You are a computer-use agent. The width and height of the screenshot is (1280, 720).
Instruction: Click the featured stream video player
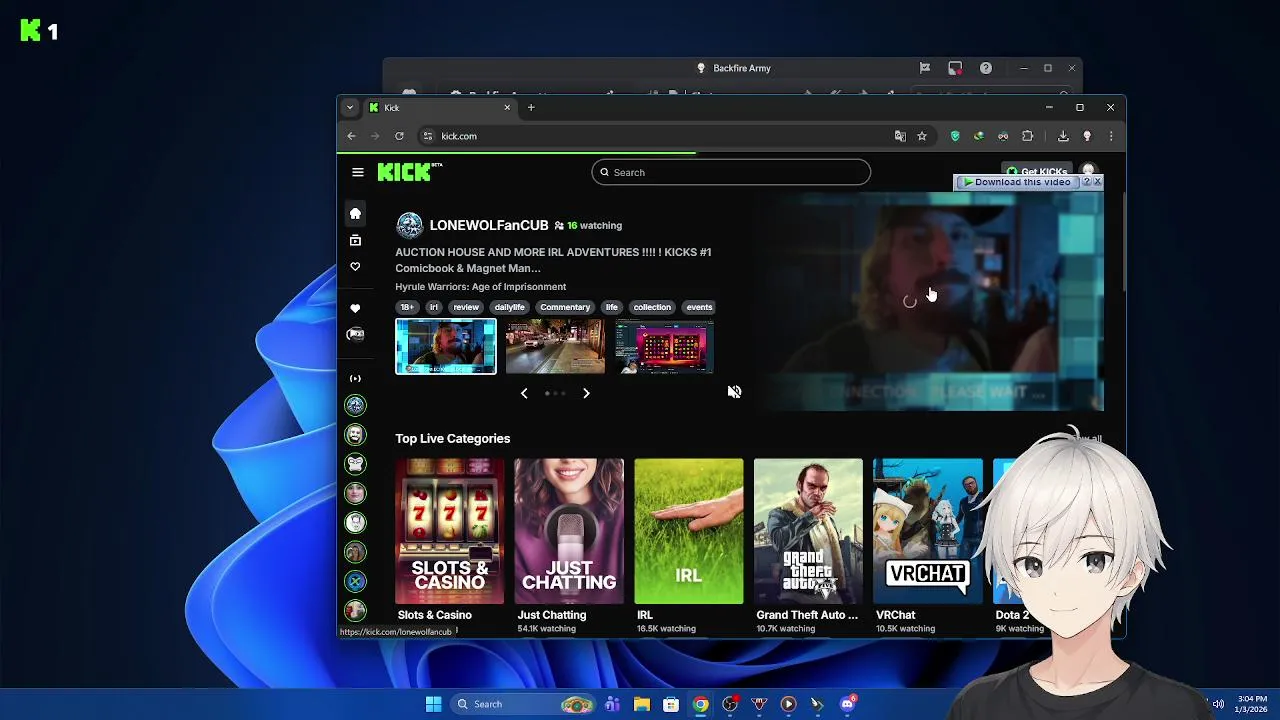pyautogui.click(x=929, y=302)
